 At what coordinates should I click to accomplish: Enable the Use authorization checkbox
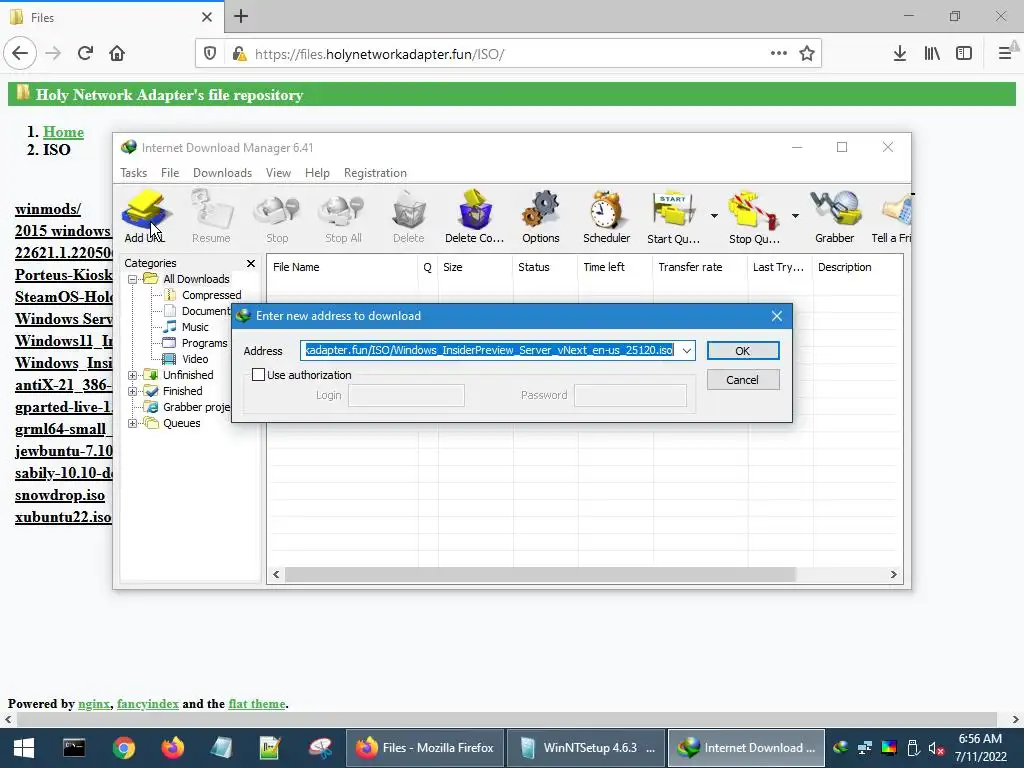point(259,375)
